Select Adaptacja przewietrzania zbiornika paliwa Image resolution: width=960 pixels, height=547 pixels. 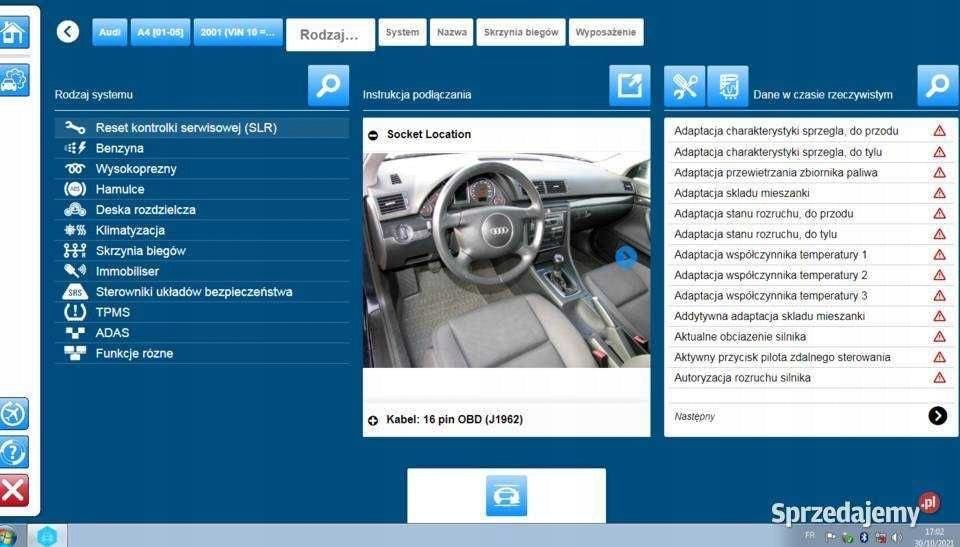810,173
